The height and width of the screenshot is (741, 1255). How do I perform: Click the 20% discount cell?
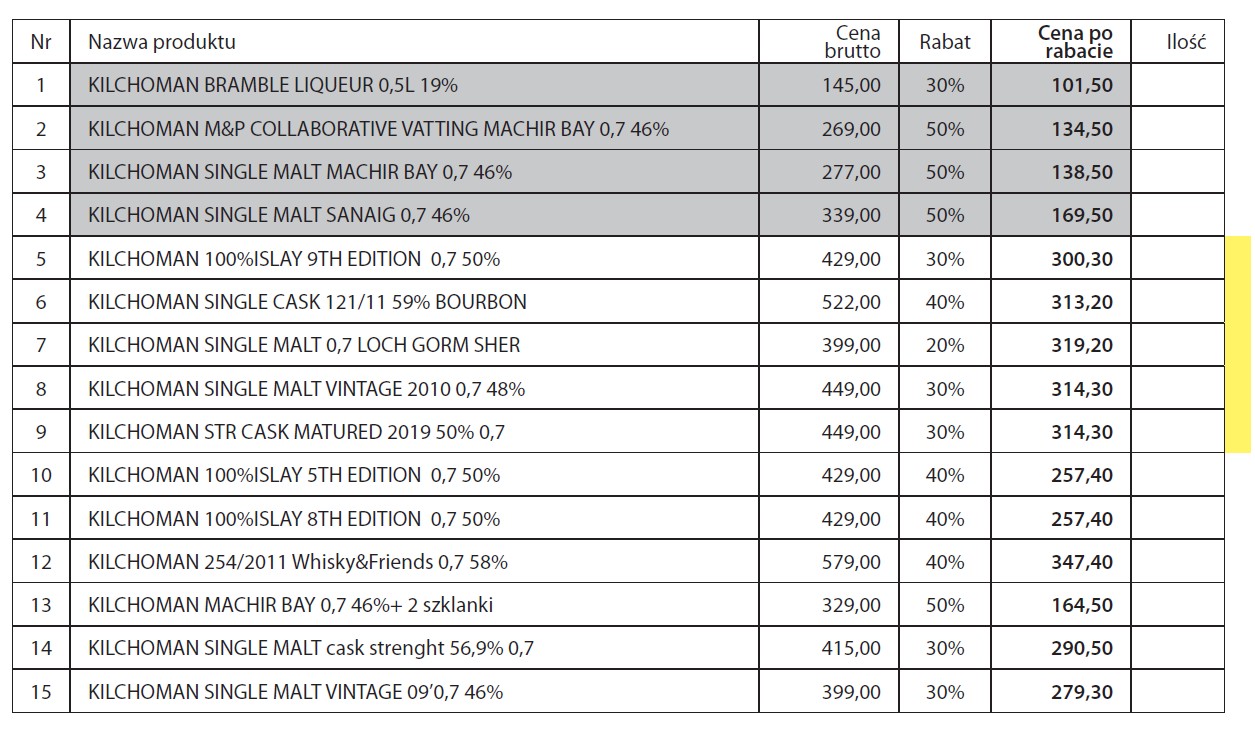pos(945,345)
